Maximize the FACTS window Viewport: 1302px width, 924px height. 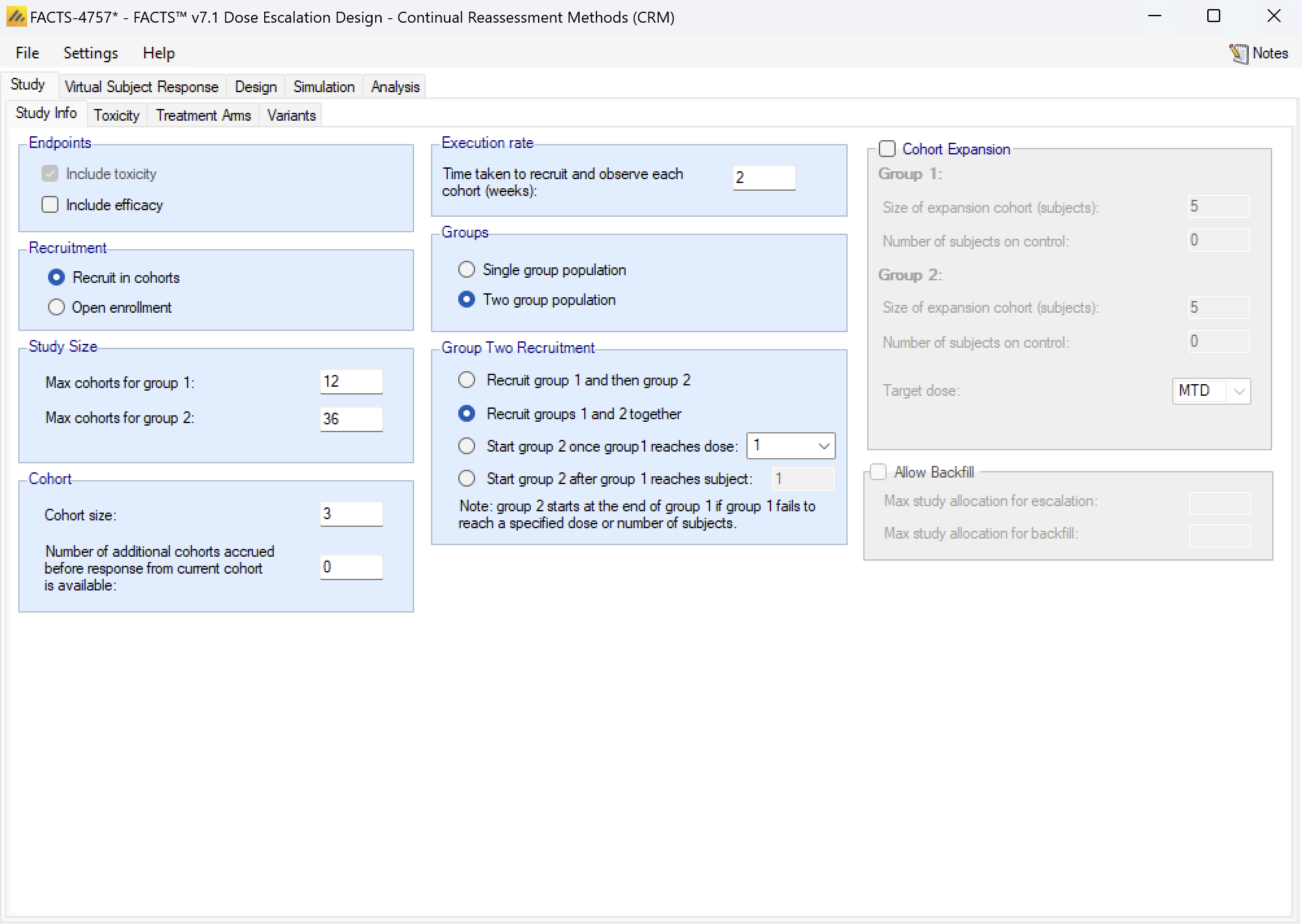tap(1213, 16)
